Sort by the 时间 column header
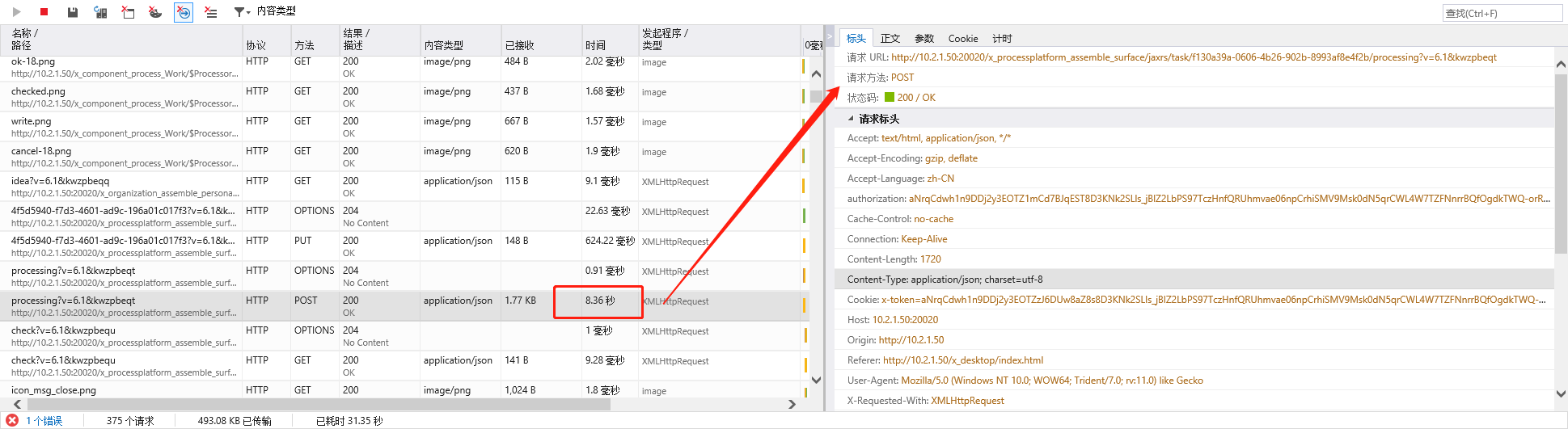The image size is (1568, 429). coord(610,40)
